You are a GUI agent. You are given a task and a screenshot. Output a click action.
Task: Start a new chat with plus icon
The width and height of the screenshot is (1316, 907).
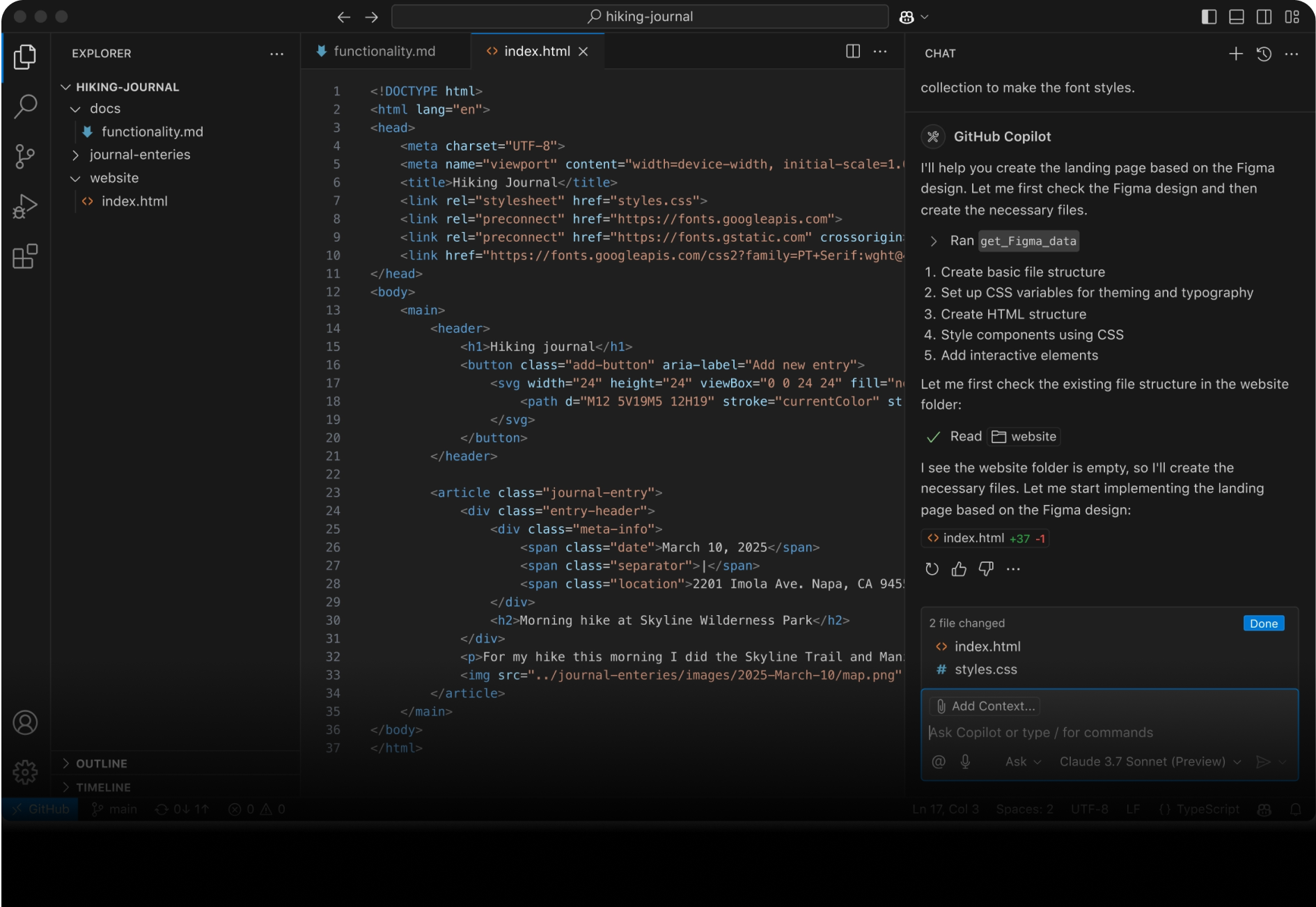point(1235,54)
